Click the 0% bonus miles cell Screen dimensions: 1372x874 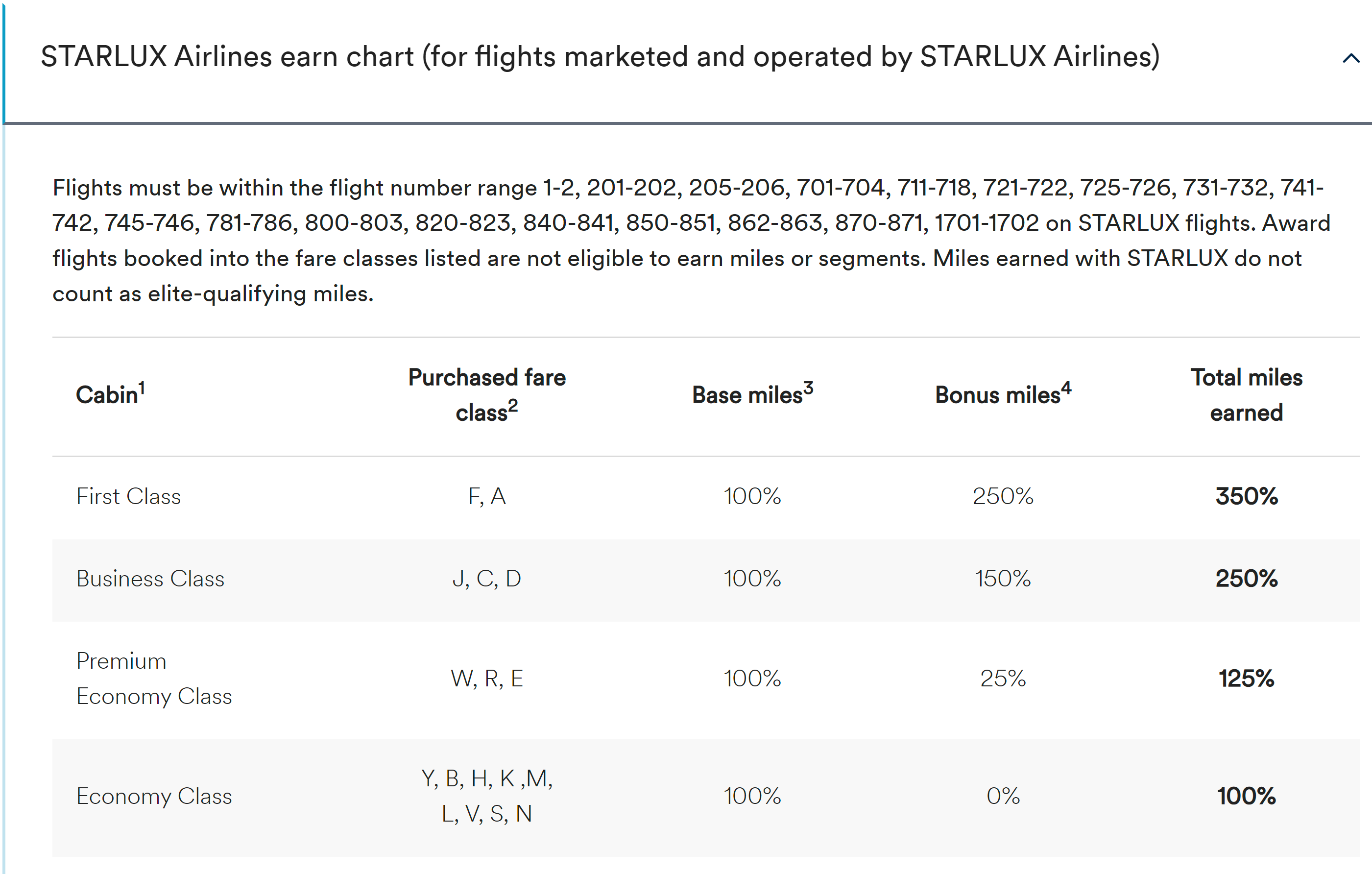1003,796
